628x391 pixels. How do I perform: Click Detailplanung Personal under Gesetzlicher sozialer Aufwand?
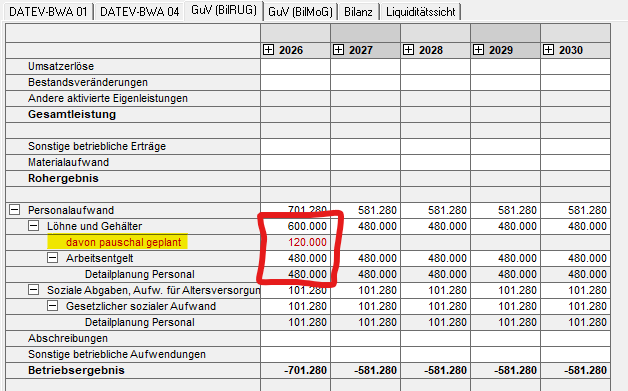point(139,322)
